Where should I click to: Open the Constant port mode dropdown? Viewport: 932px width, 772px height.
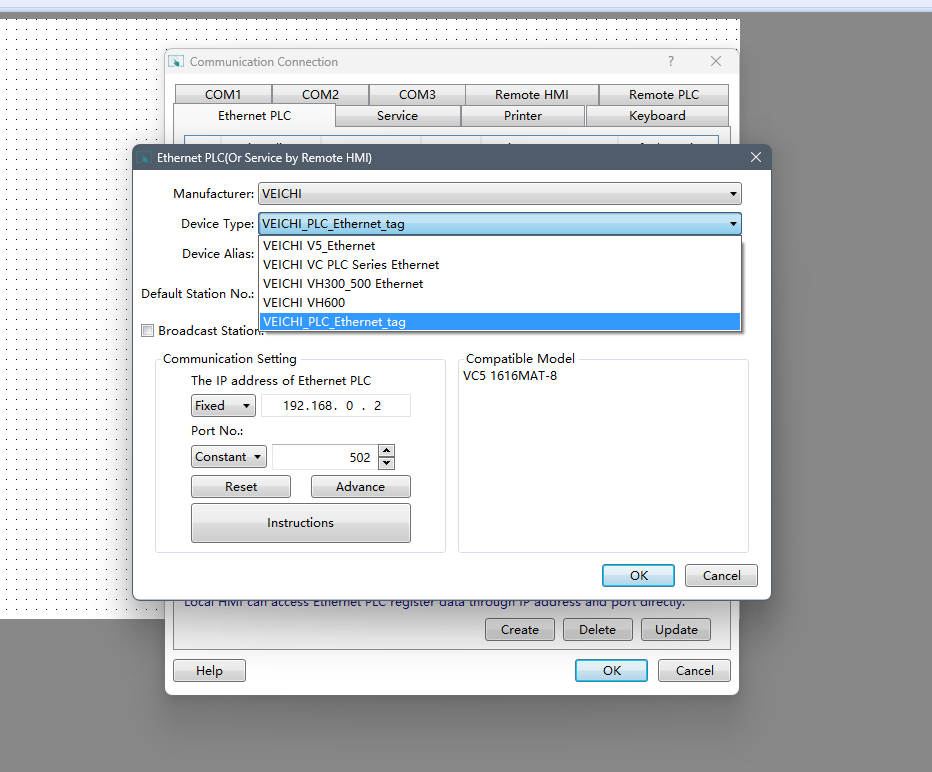[x=229, y=457]
